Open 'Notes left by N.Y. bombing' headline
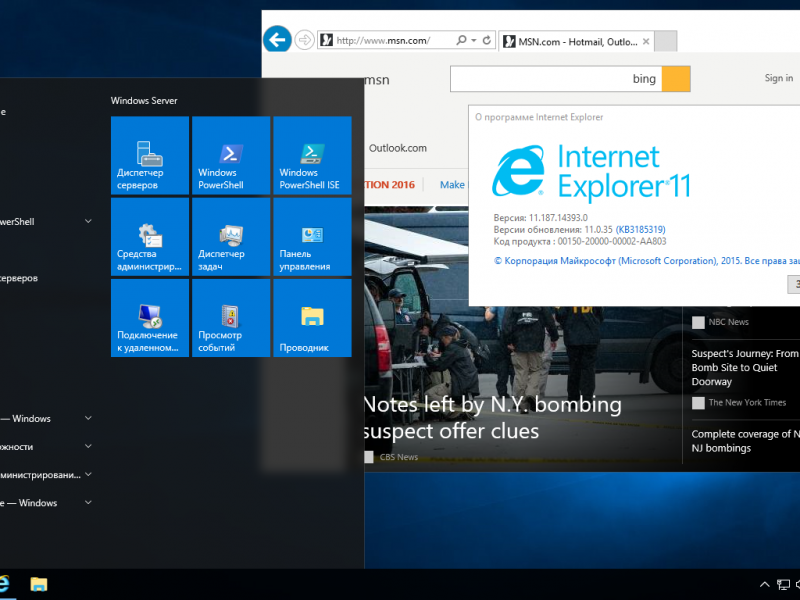The image size is (800, 600). point(492,417)
